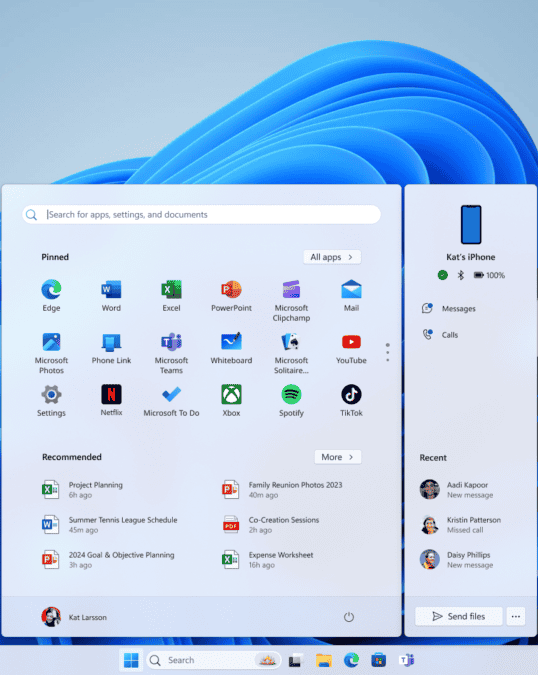
Task: Click the Windows Start button on taskbar
Action: [x=131, y=660]
